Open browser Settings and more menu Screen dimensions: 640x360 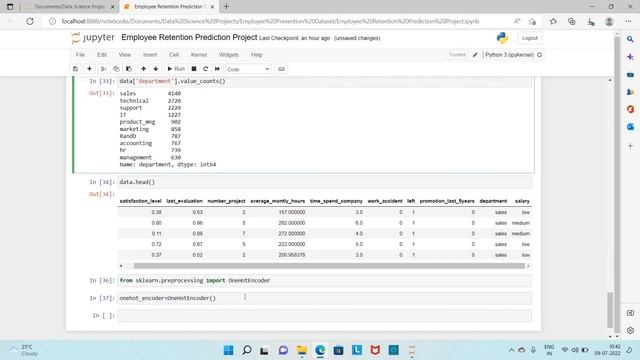point(628,21)
